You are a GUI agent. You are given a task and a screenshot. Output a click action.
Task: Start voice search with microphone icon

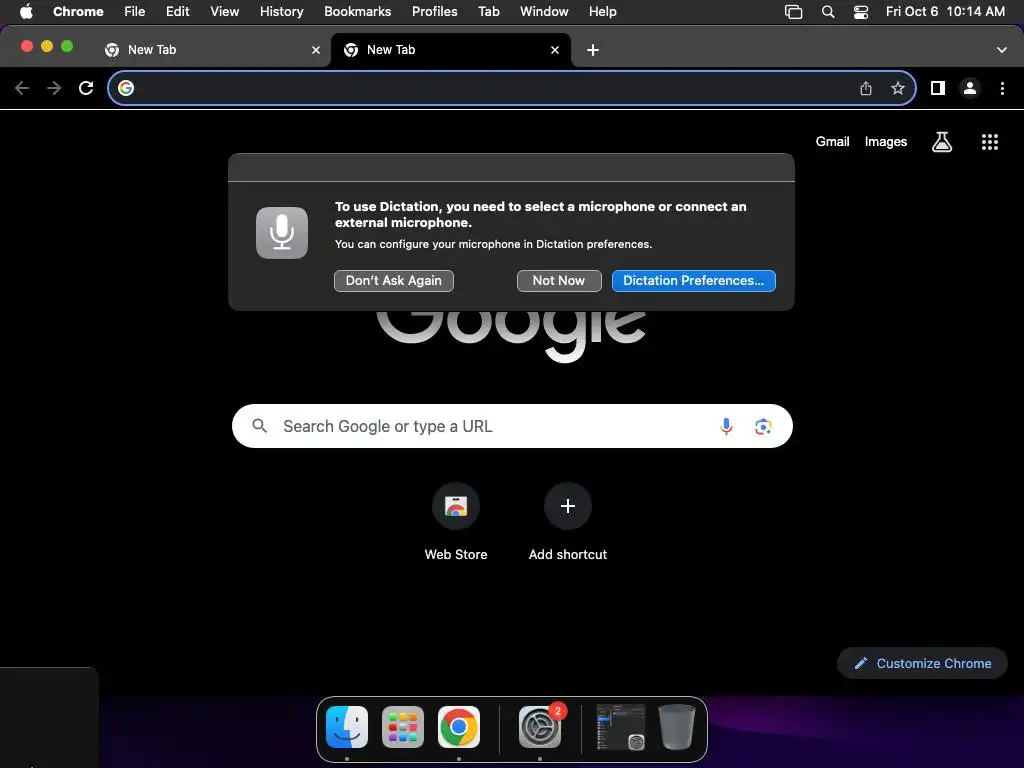(726, 426)
